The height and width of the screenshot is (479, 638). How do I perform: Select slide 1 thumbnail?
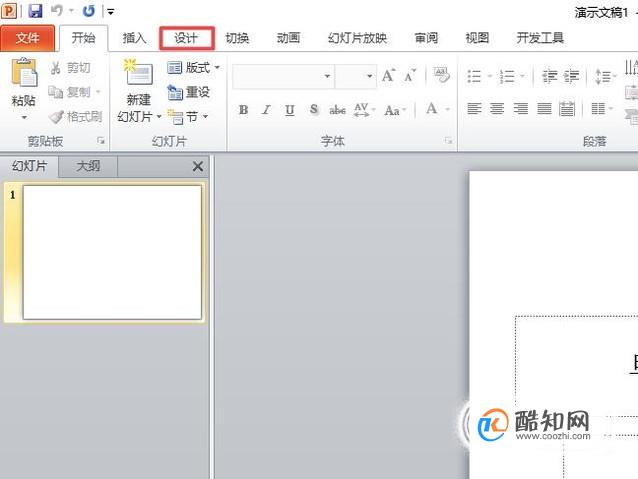(112, 252)
